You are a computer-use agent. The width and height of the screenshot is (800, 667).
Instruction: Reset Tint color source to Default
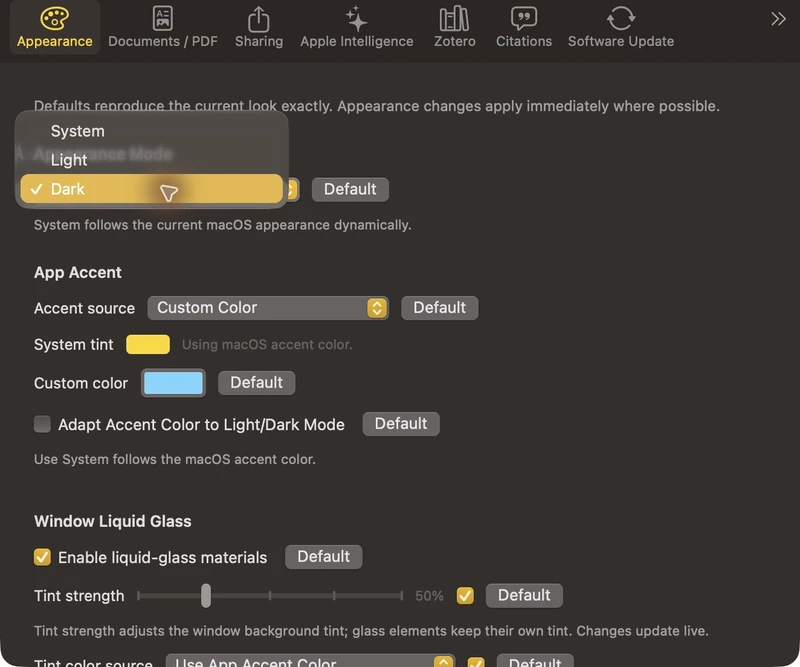pyautogui.click(x=535, y=661)
